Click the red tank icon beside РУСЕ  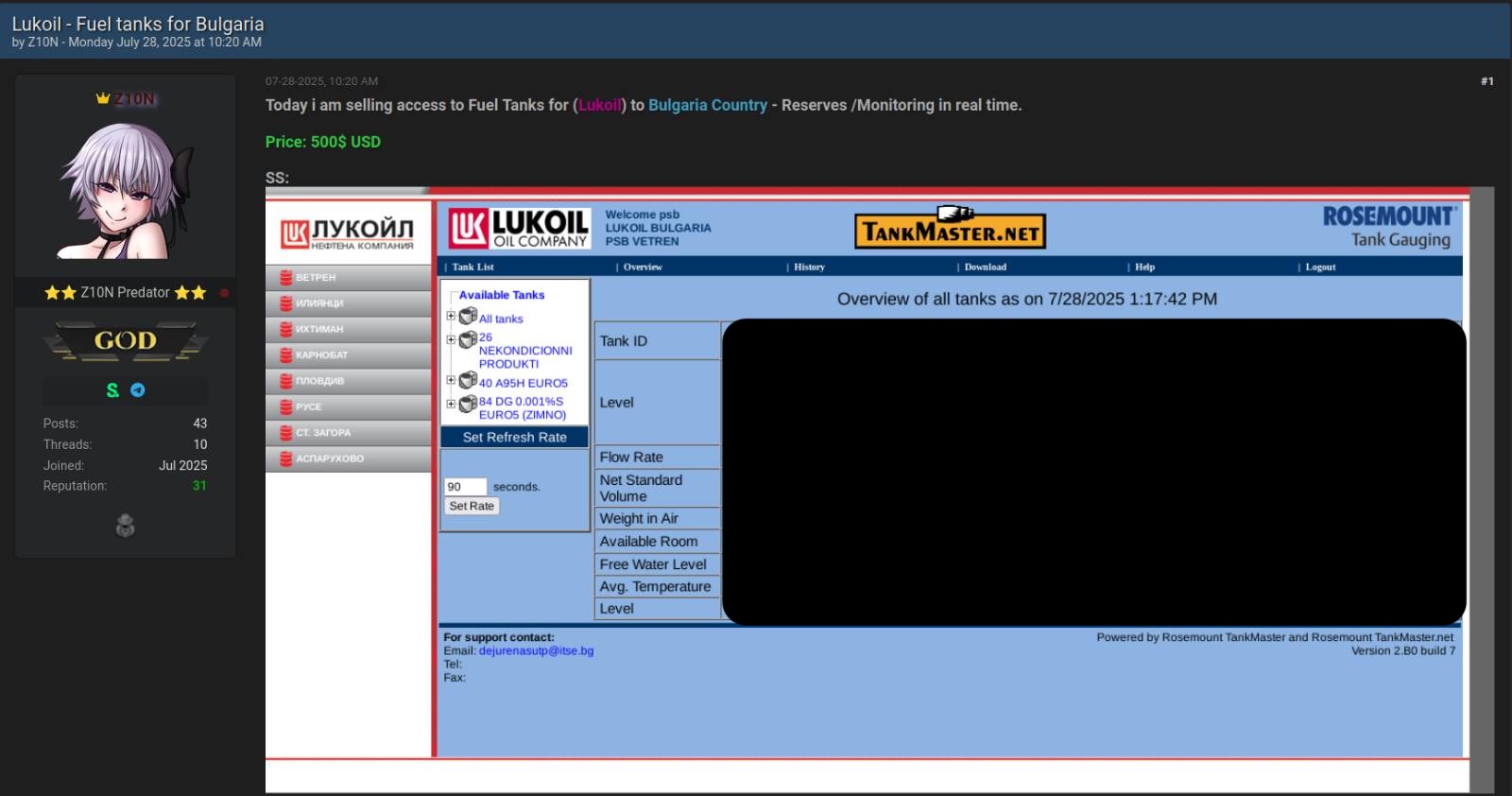[x=285, y=407]
